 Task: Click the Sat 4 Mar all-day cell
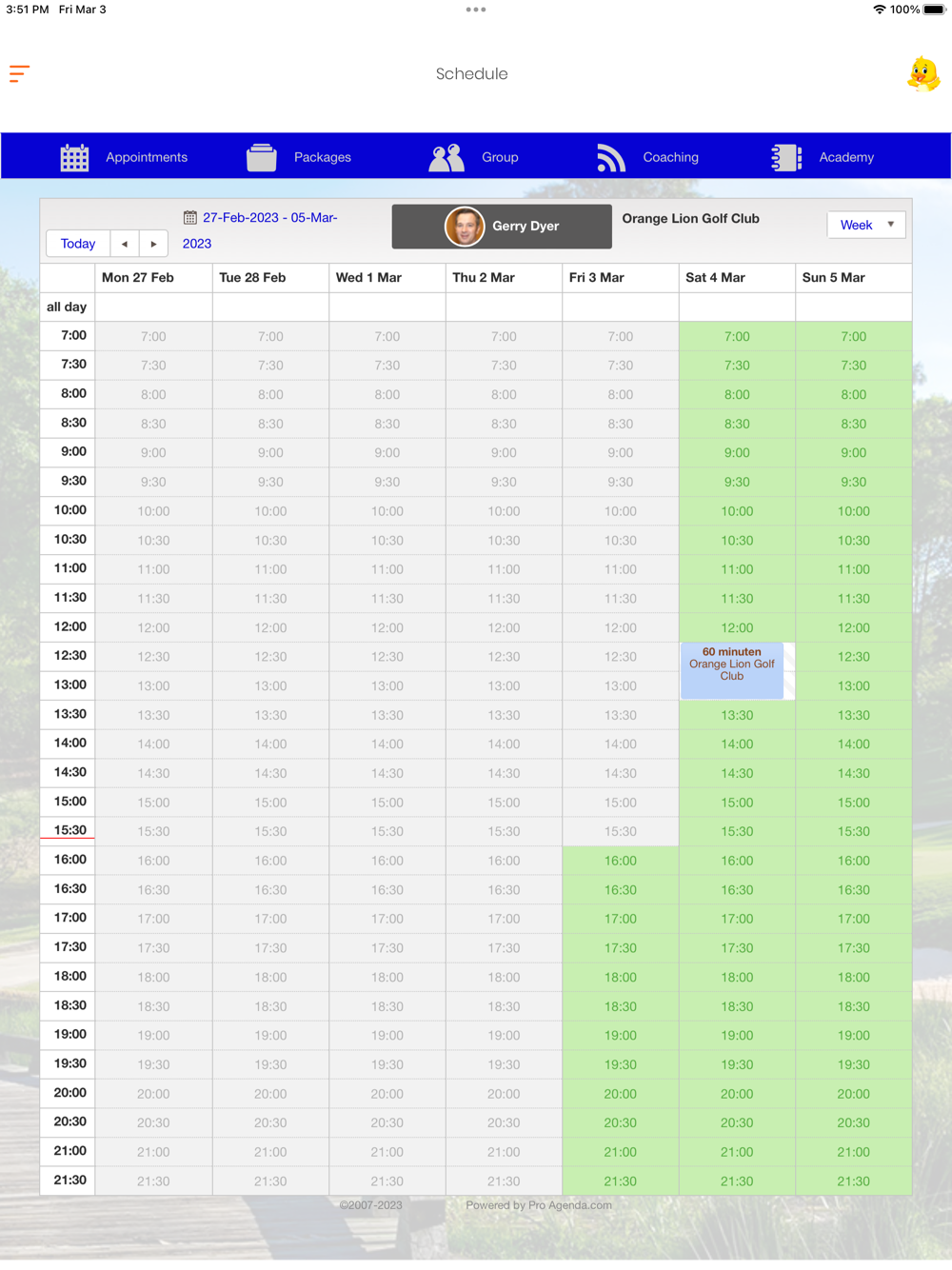(737, 307)
